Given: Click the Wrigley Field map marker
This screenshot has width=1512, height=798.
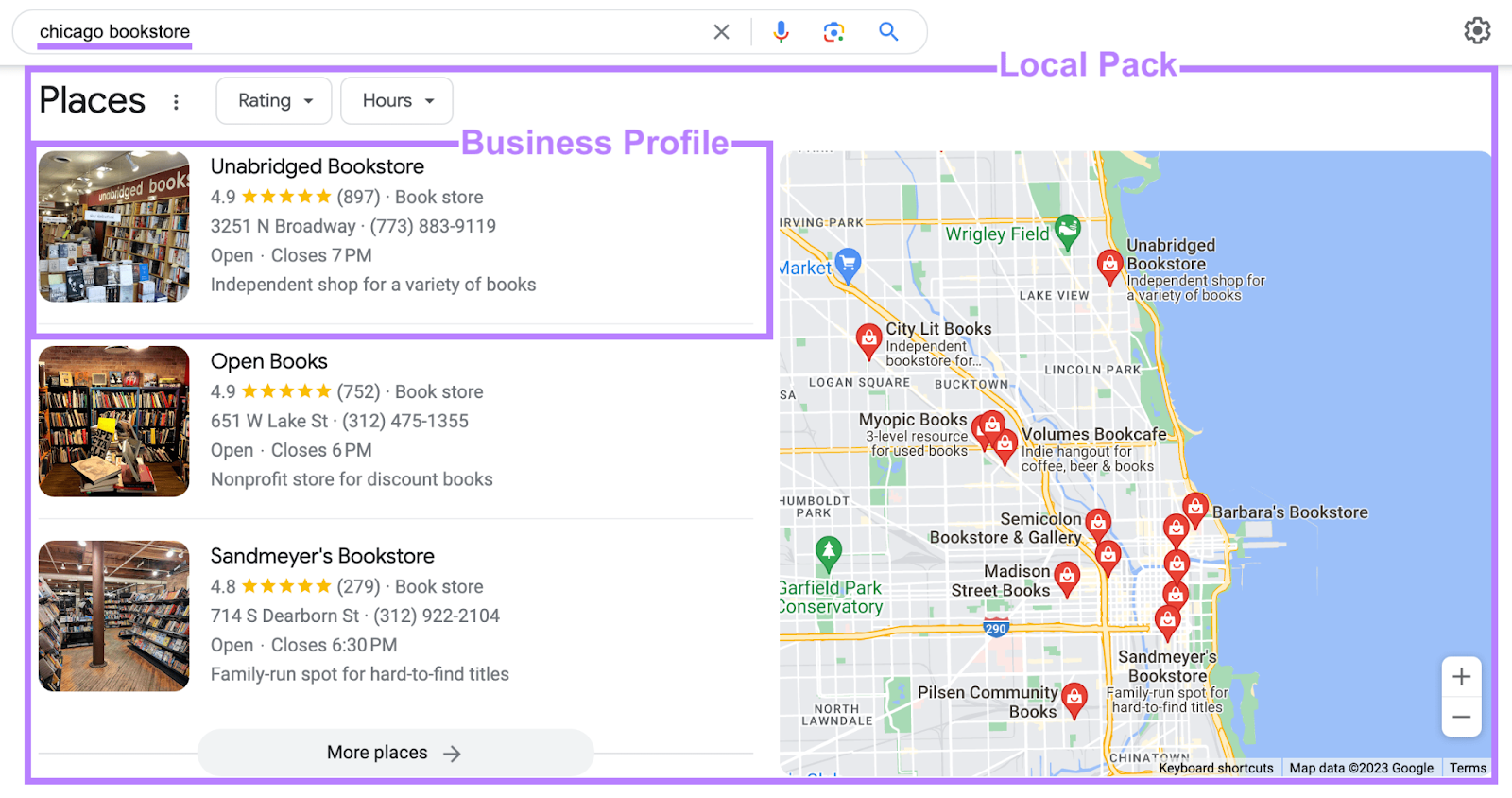Looking at the screenshot, I should point(1068,230).
